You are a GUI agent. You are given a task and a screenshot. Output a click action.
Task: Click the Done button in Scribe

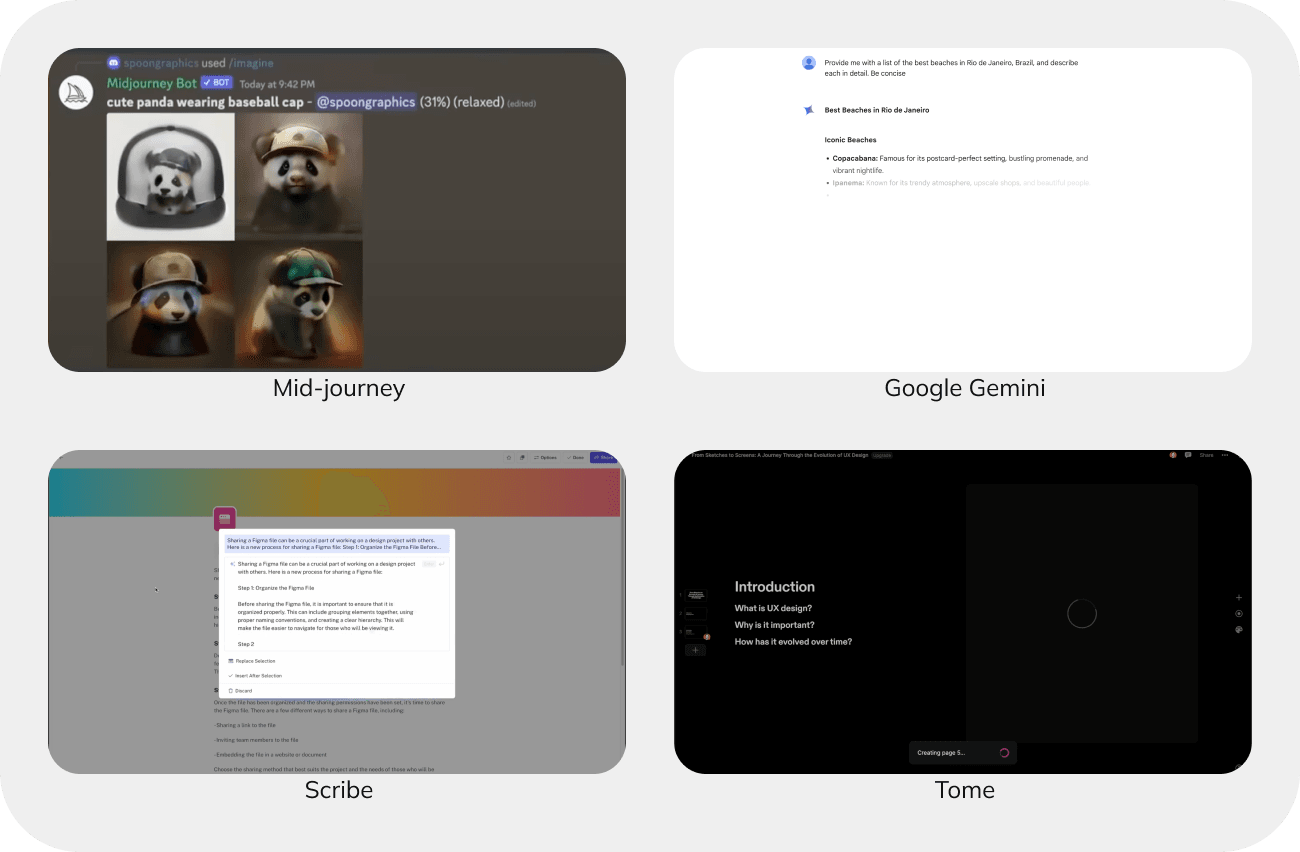coord(575,458)
